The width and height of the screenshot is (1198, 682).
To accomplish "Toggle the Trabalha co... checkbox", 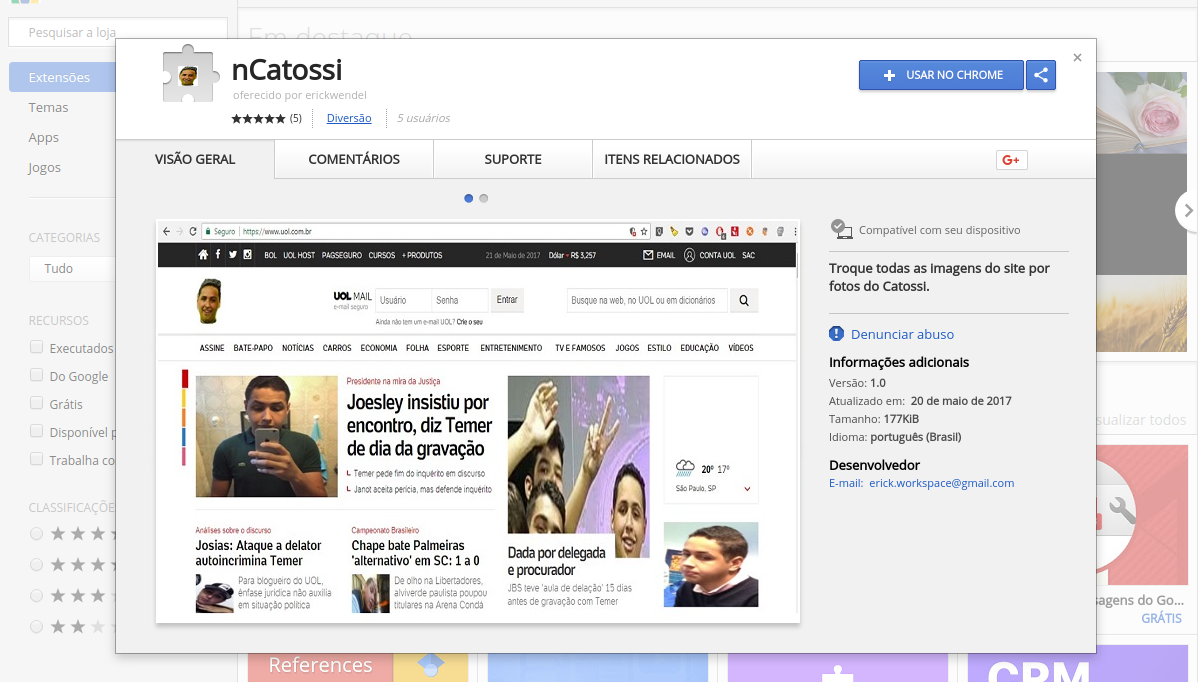I will point(36,459).
